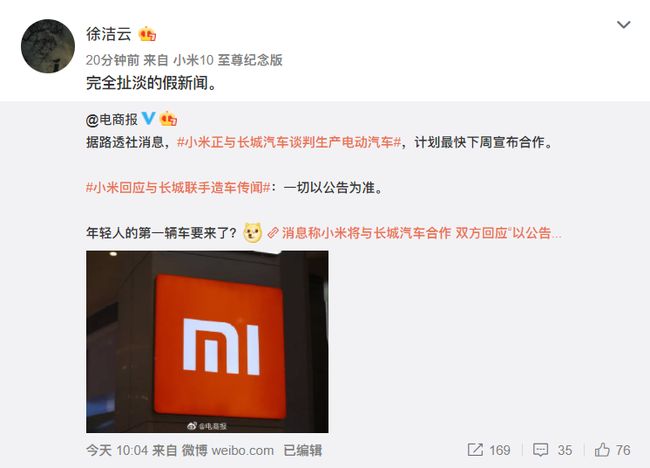Click the 今天 10:04 timestamp
650x468 pixels.
(117, 450)
